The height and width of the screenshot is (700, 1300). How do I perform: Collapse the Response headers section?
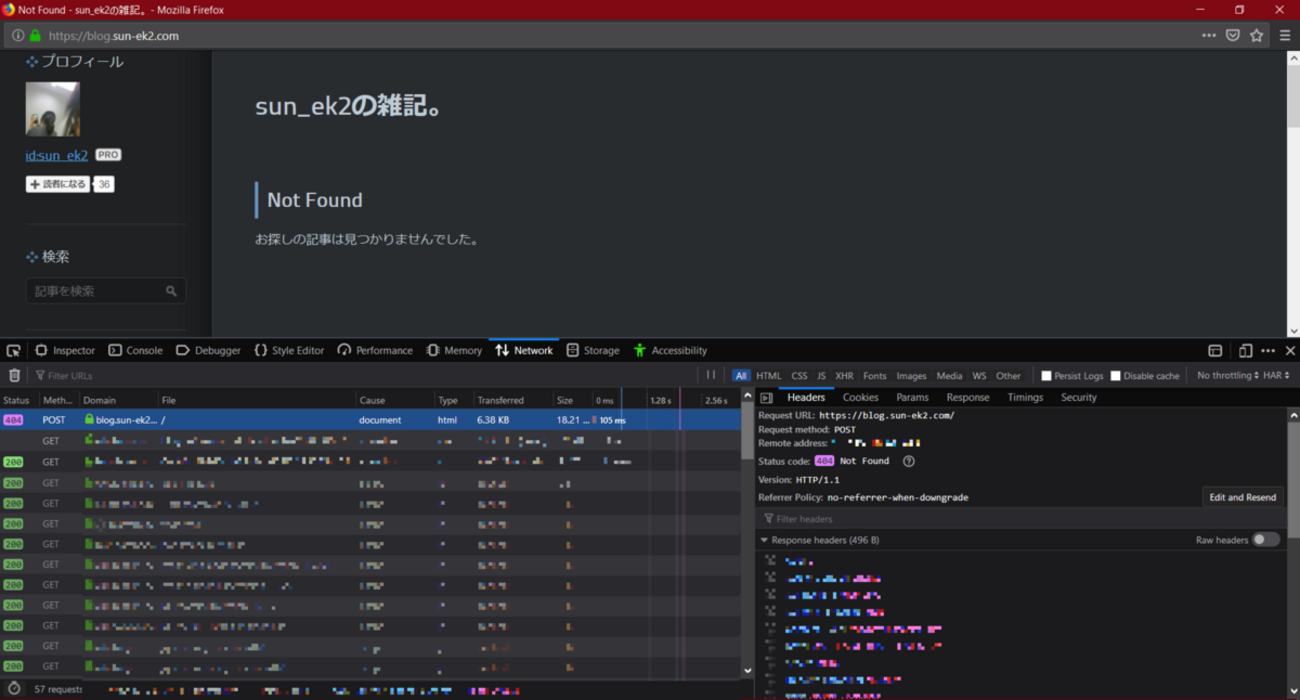[x=765, y=540]
